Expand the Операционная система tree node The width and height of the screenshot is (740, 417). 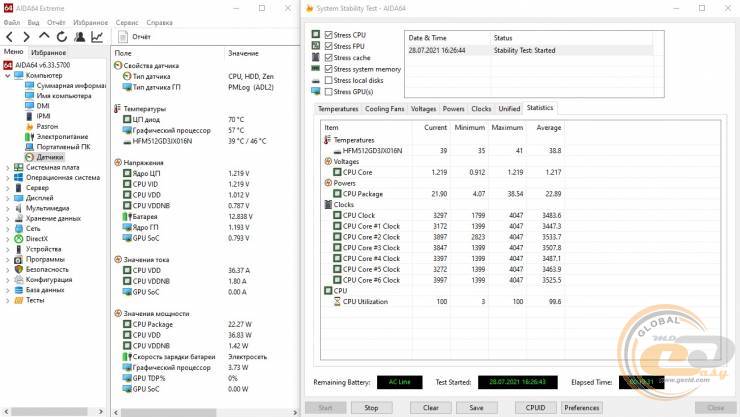point(7,178)
